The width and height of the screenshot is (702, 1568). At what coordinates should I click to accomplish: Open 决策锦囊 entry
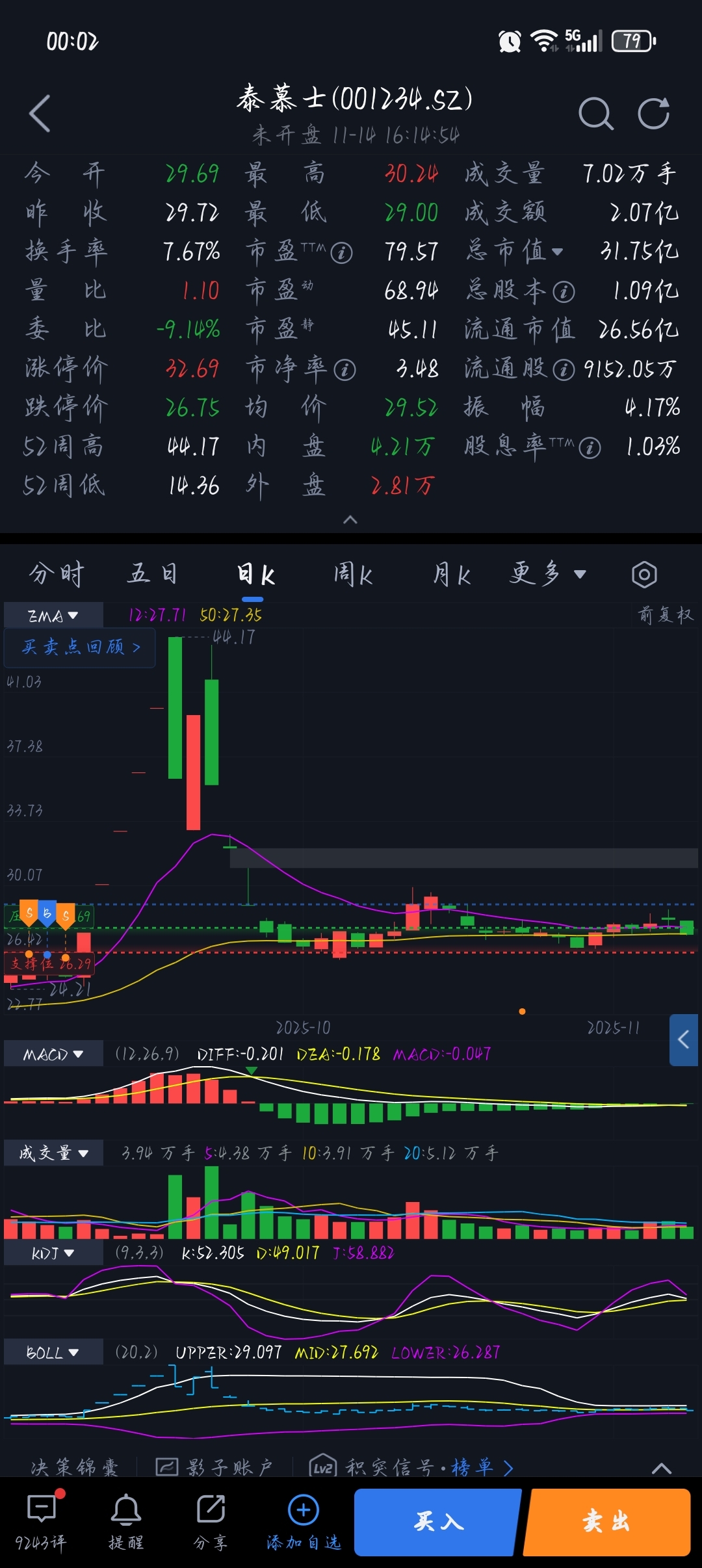pyautogui.click(x=75, y=1467)
